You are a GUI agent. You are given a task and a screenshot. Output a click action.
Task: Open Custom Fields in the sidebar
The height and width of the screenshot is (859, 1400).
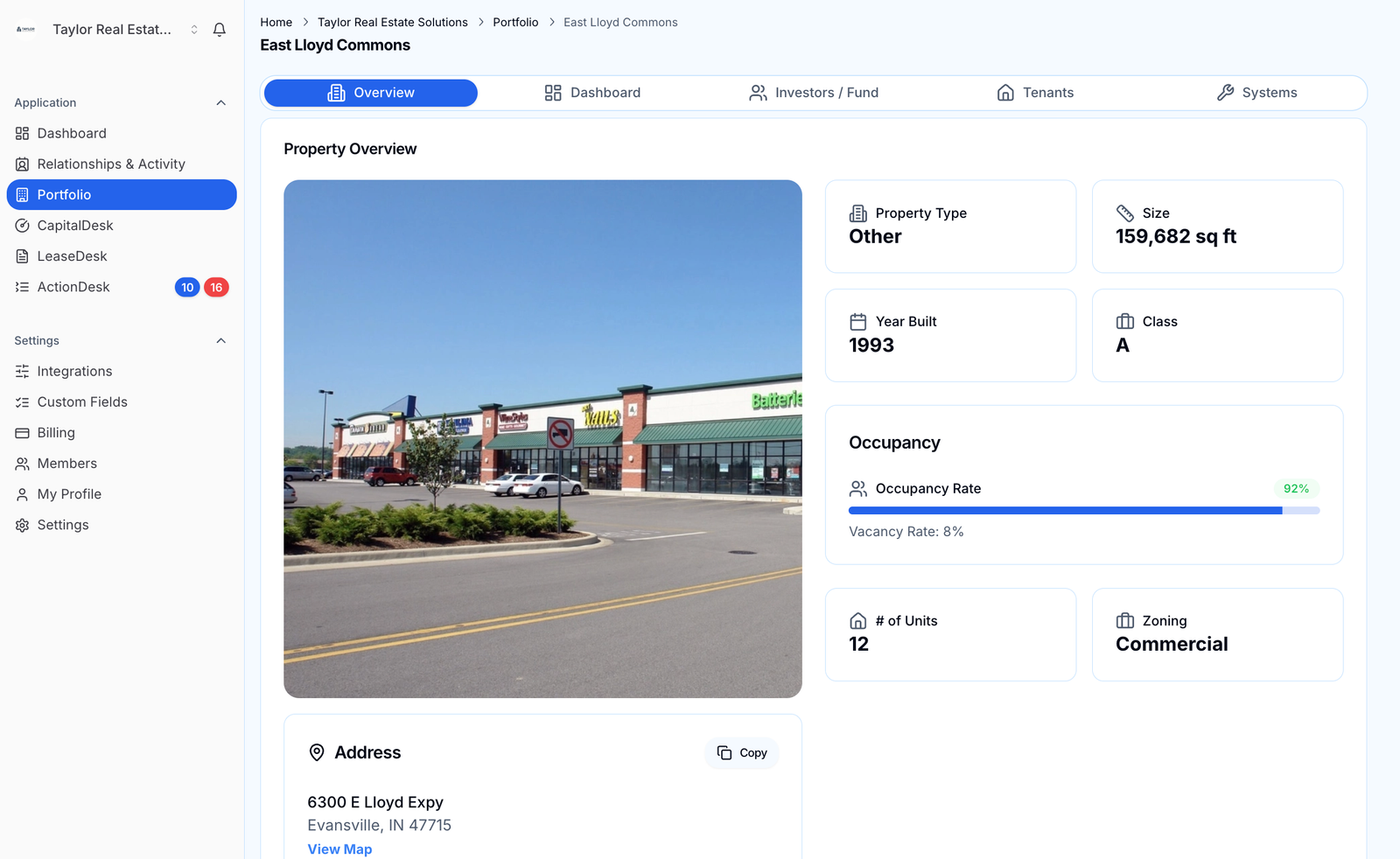coord(82,402)
